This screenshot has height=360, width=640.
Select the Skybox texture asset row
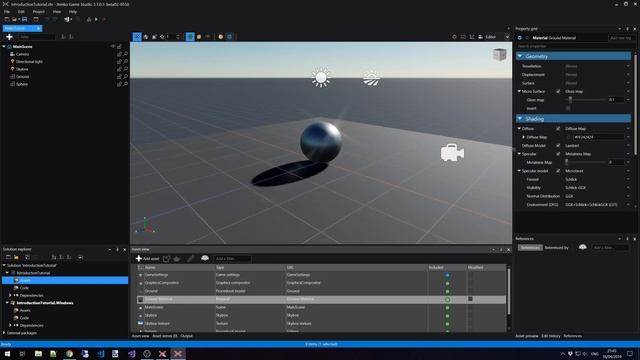(322, 323)
